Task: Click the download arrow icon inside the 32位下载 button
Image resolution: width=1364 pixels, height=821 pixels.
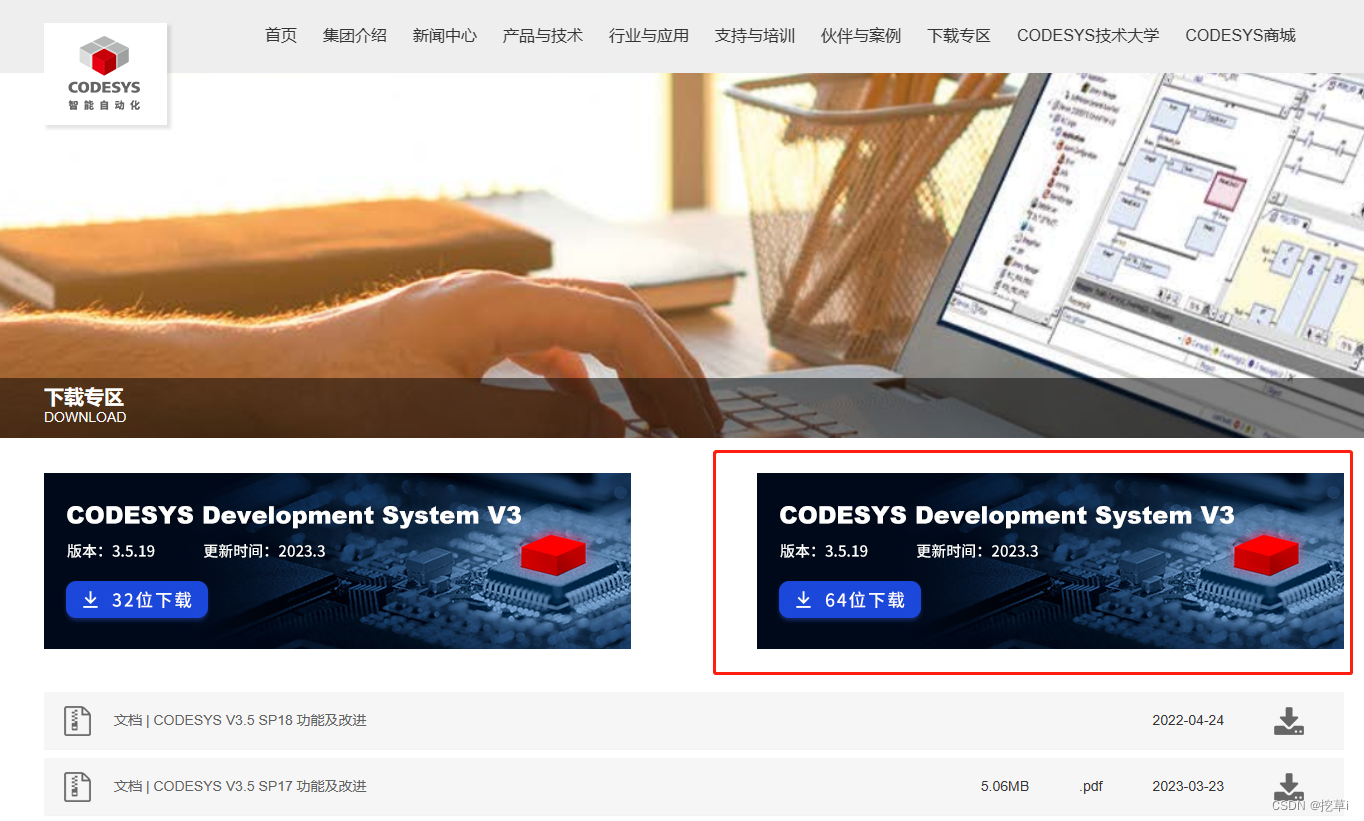Action: click(x=91, y=599)
